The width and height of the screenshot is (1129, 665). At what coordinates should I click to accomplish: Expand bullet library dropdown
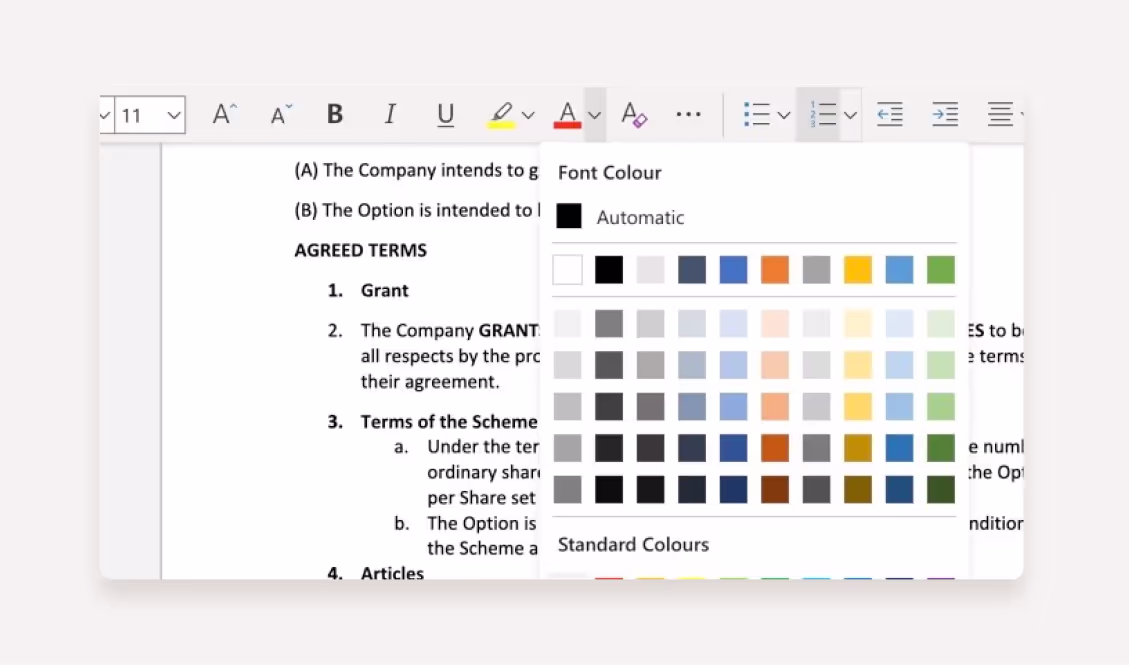[784, 115]
